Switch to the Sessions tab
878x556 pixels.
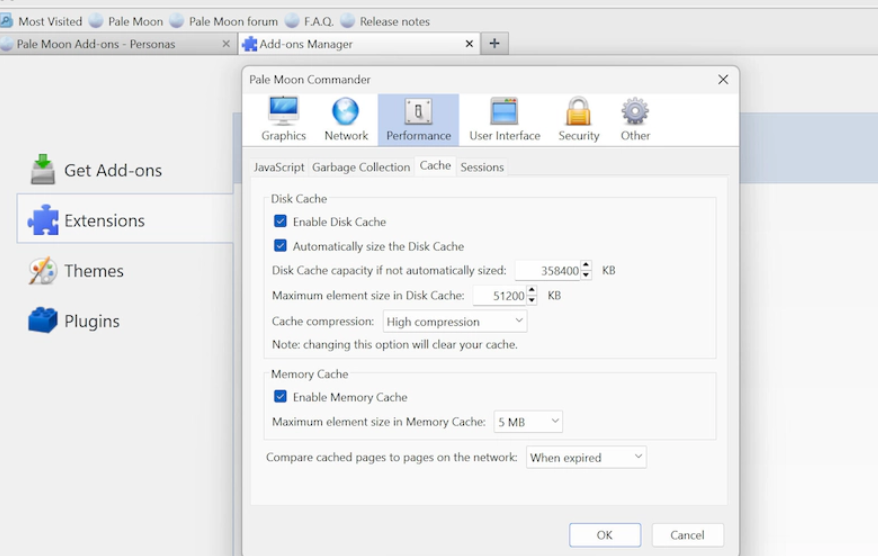(482, 167)
